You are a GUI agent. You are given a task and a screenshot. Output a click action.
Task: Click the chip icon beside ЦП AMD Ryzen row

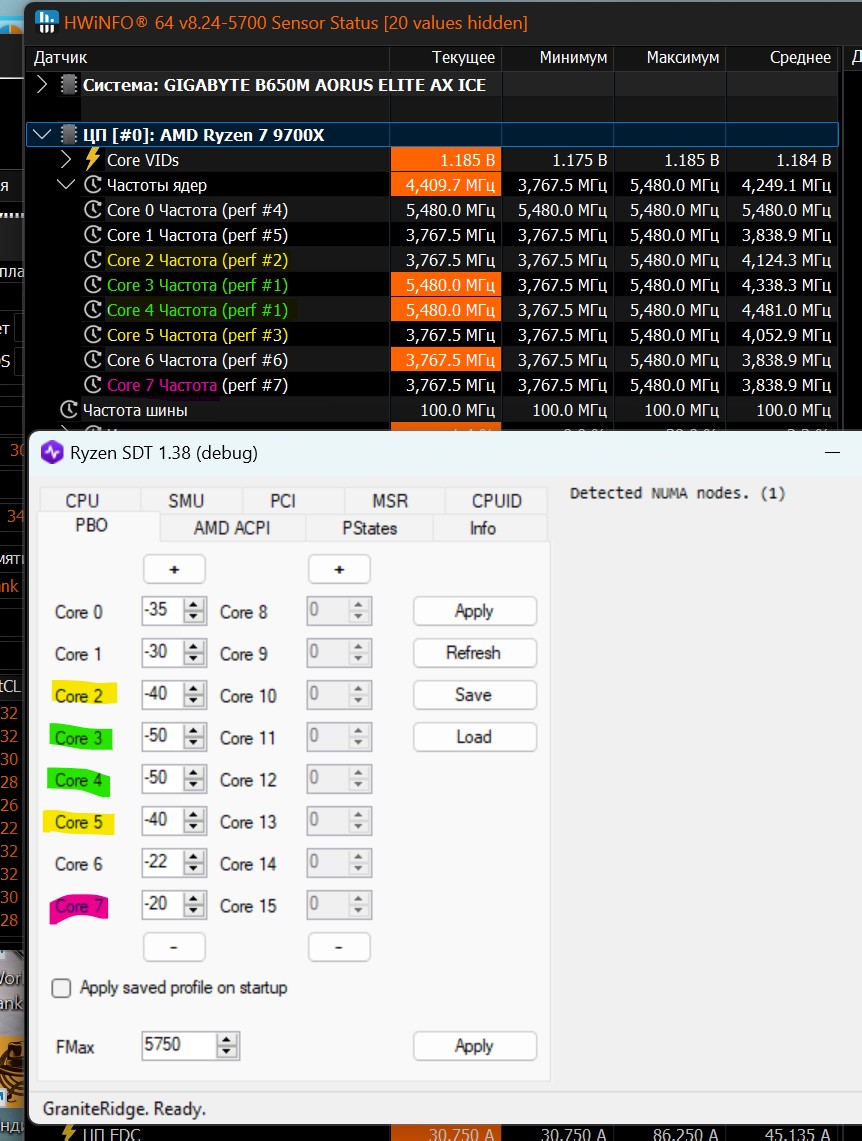tap(68, 135)
